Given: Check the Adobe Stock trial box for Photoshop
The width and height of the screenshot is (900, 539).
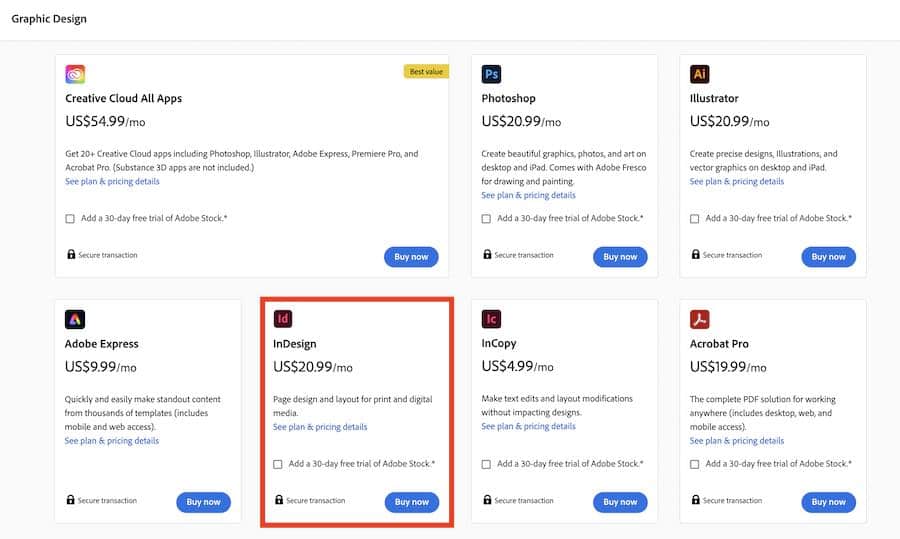Looking at the screenshot, I should coord(486,219).
